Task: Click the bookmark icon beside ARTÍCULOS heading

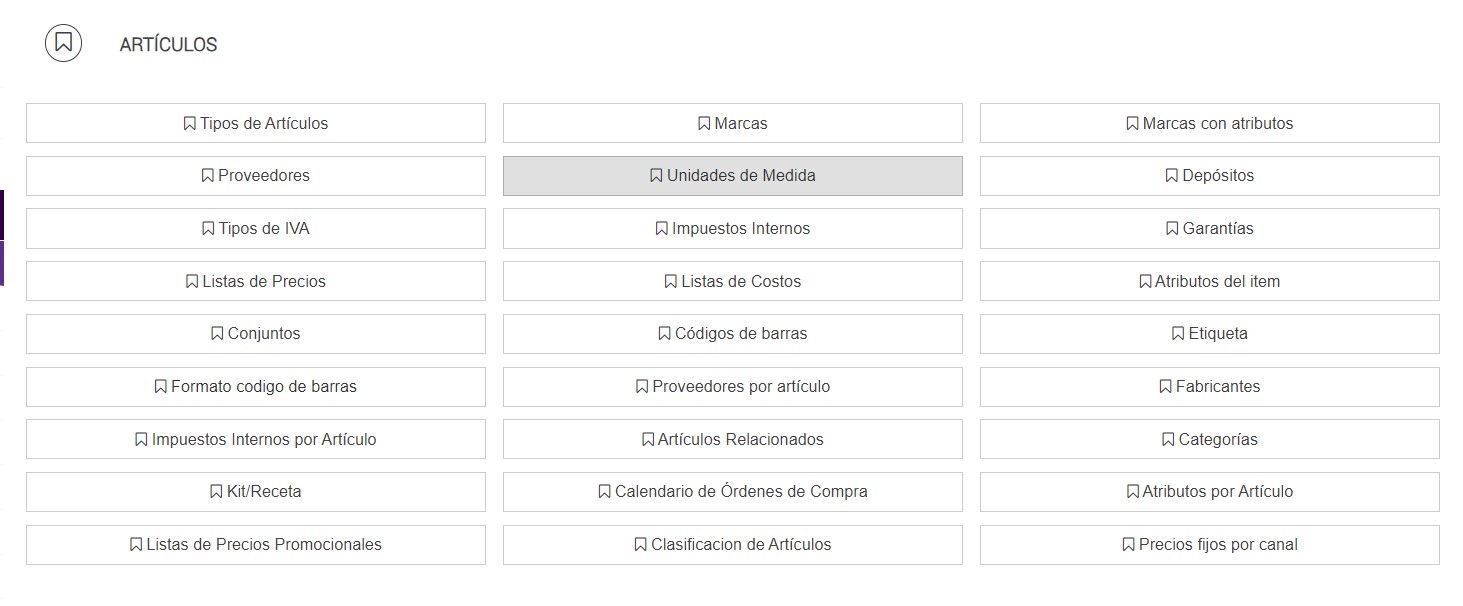Action: click(x=65, y=43)
